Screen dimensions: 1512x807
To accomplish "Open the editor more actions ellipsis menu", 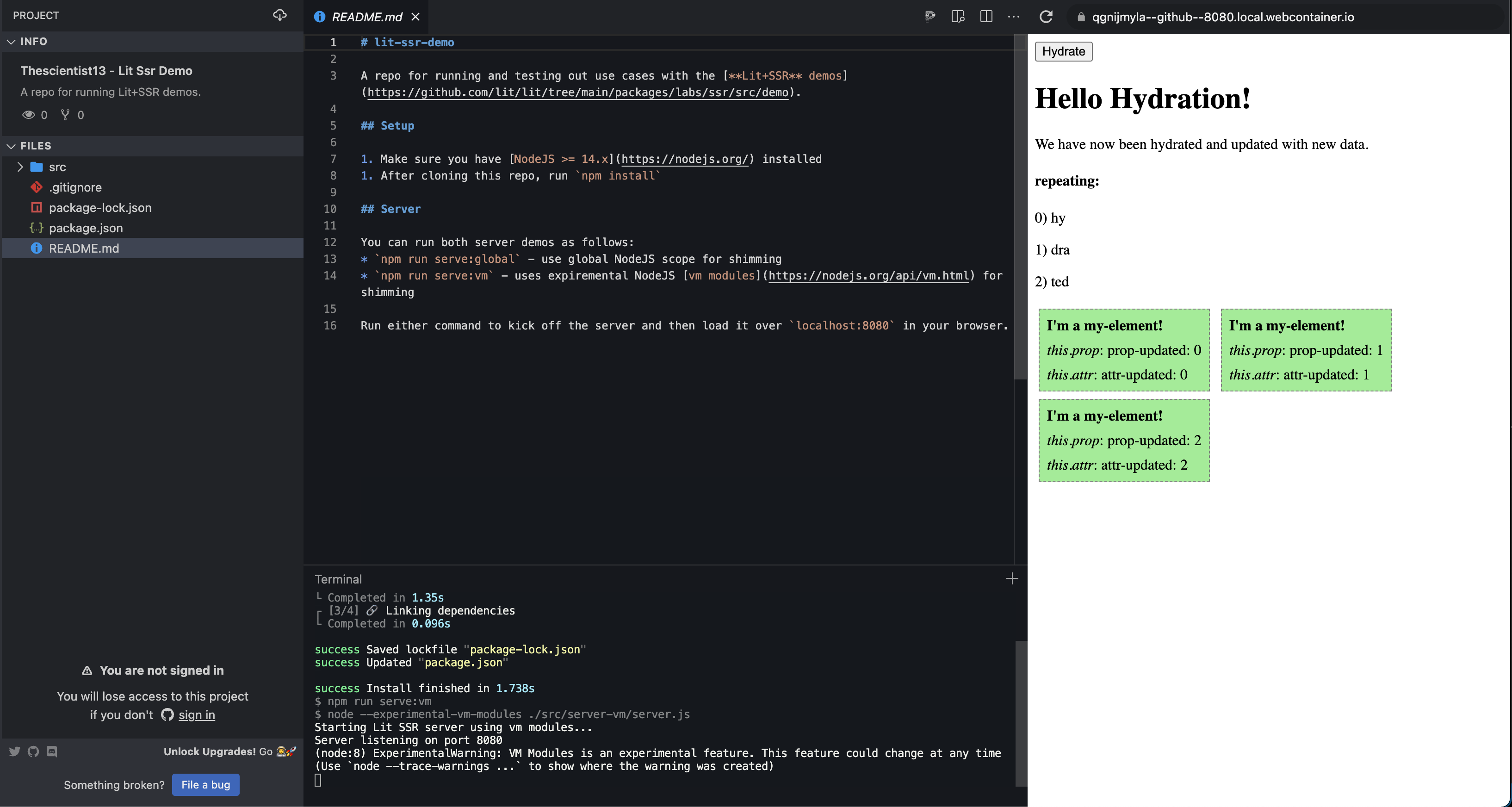I will coord(1014,17).
